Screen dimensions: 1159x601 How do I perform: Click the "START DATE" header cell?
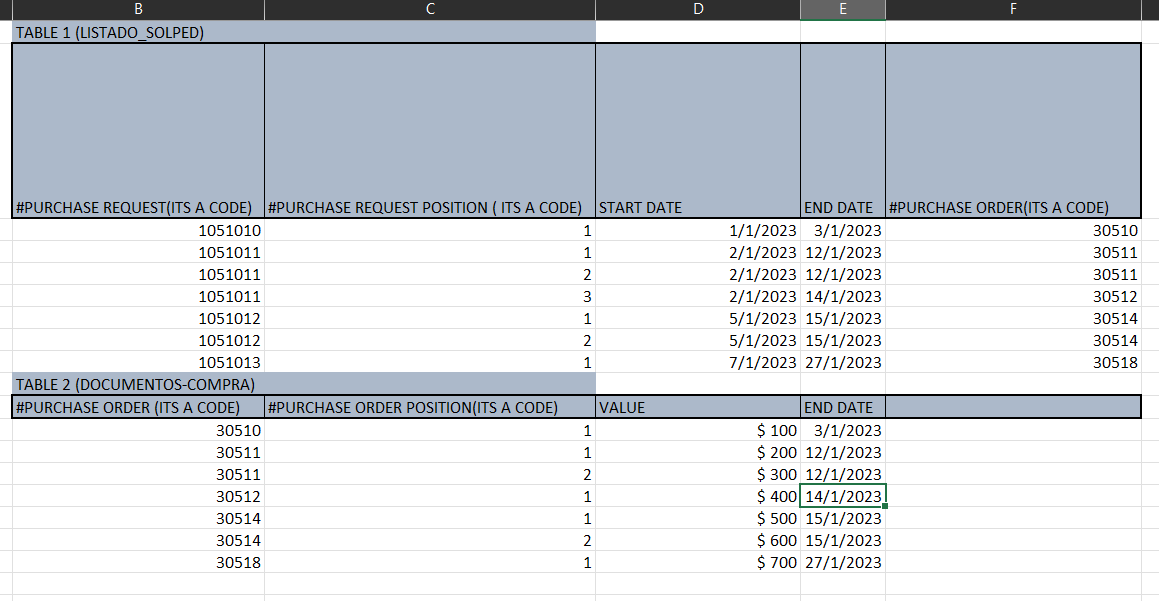[x=698, y=130]
